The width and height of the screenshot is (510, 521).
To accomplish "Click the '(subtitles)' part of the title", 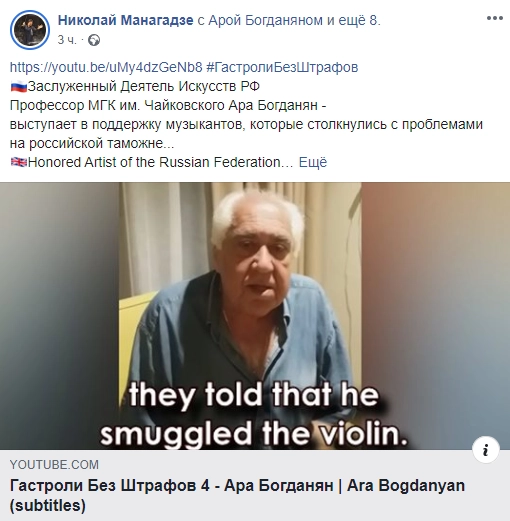I will coord(48,505).
